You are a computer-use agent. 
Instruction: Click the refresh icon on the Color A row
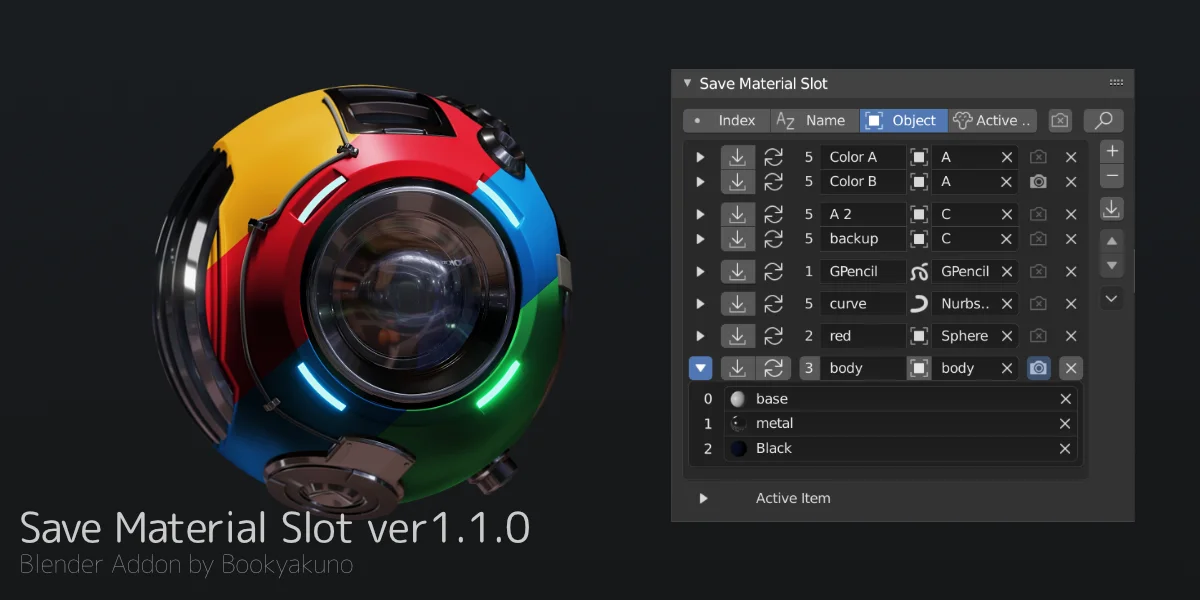click(774, 156)
